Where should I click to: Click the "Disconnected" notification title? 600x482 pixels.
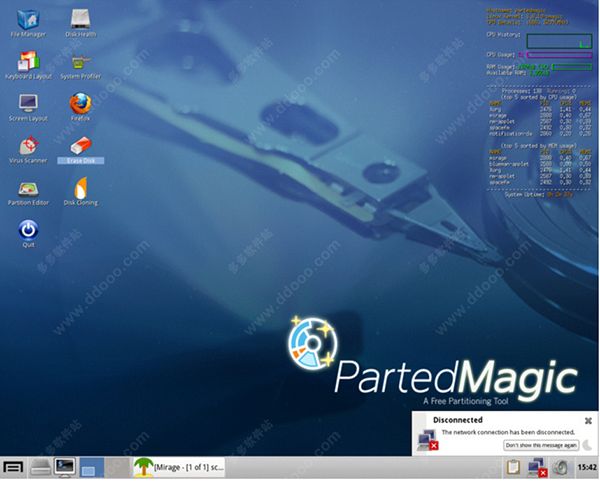point(458,420)
